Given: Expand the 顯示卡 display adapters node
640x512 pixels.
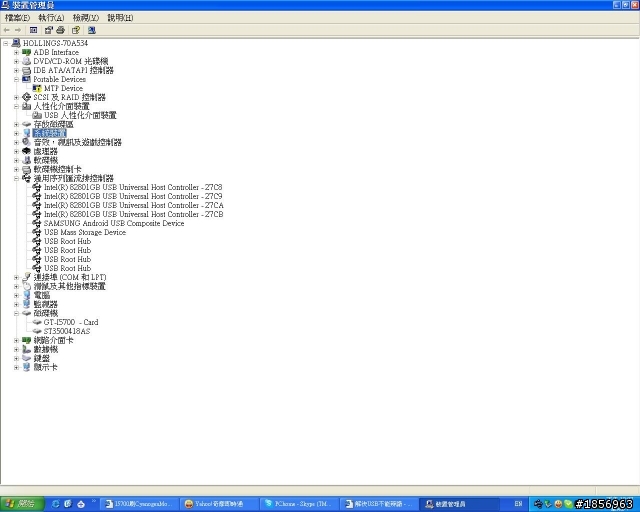Looking at the screenshot, I should click(16, 367).
